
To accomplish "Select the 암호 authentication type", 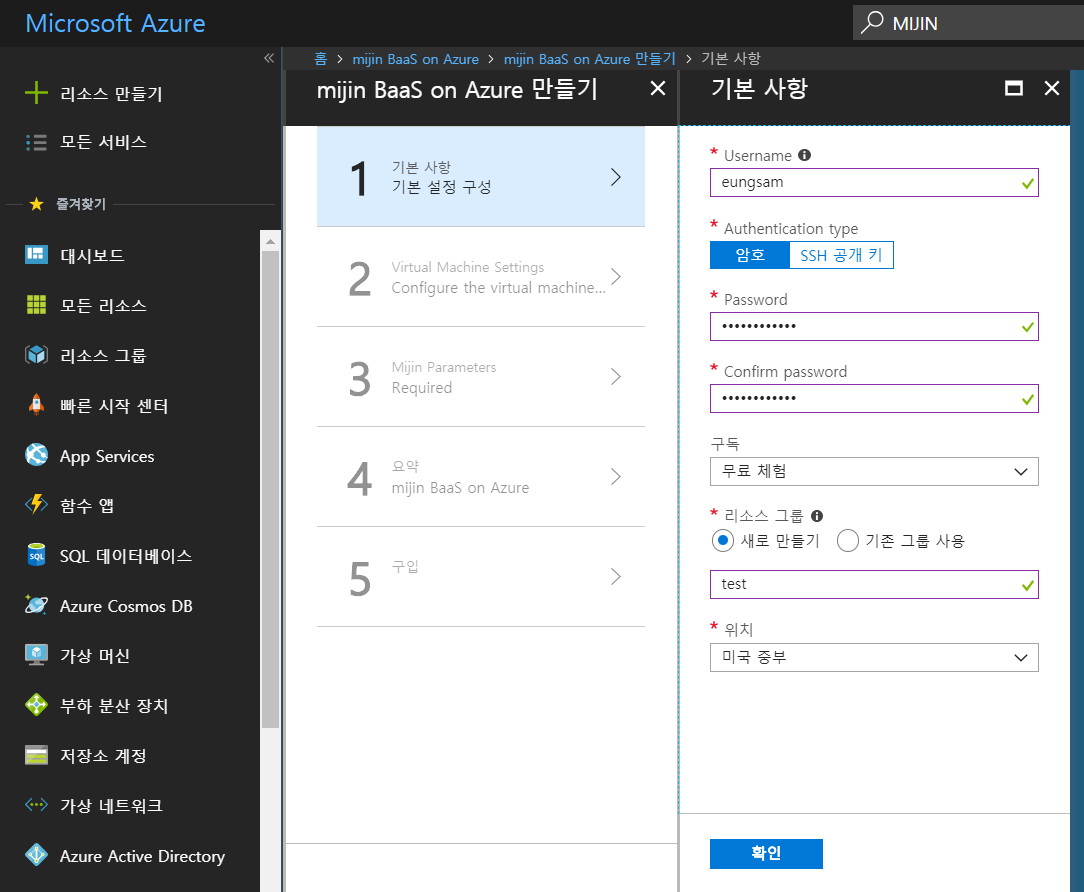I will pos(749,255).
